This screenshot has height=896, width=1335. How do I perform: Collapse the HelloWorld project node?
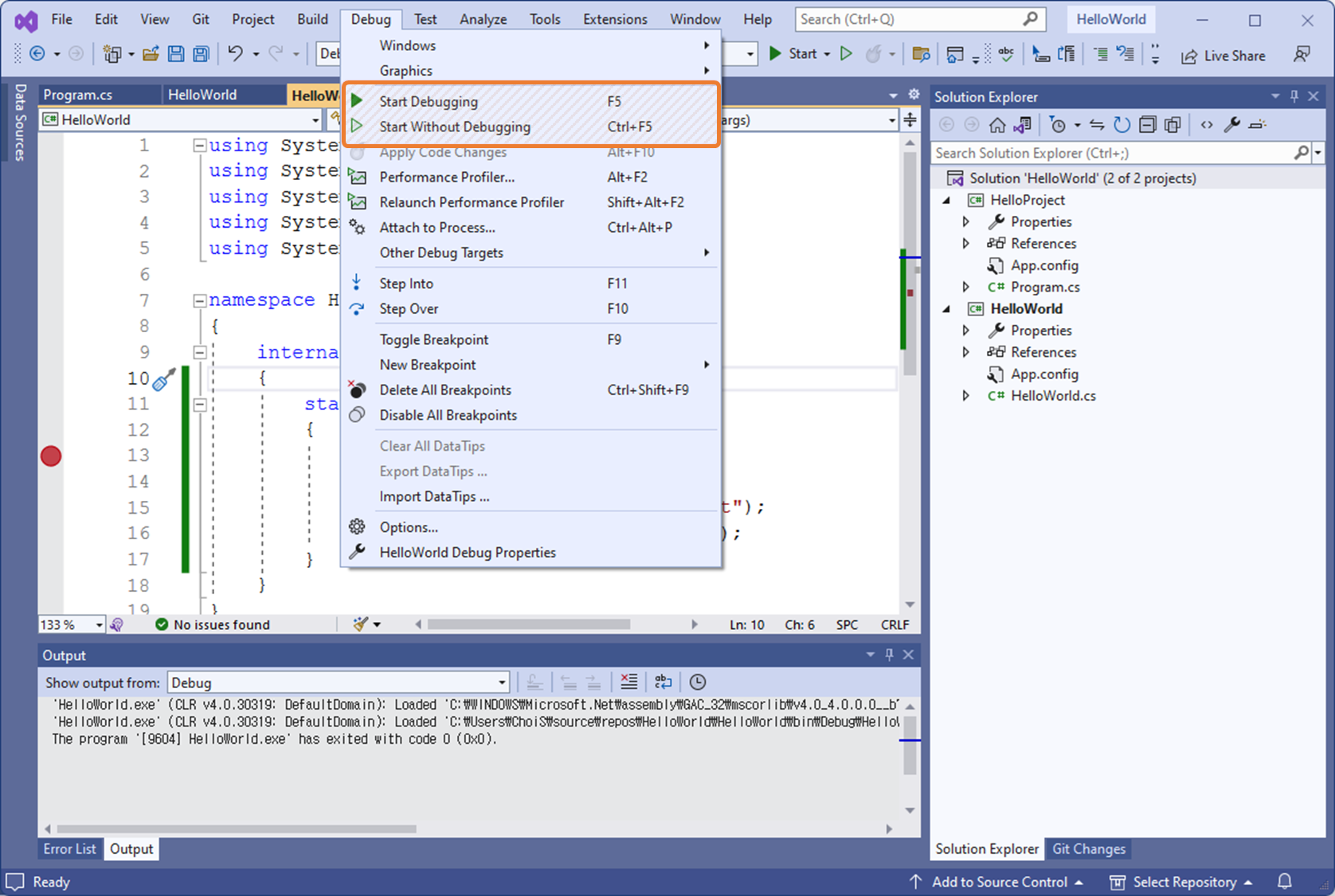click(x=946, y=308)
